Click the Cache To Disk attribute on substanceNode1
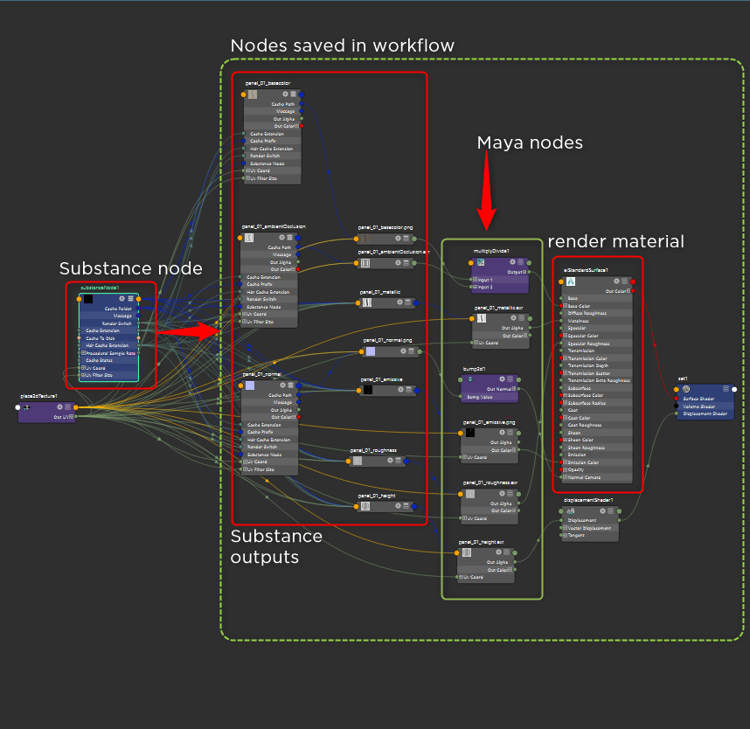750x729 pixels. [x=100, y=338]
